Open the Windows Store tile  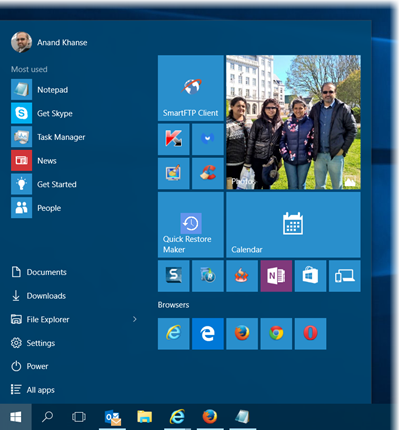pos(310,276)
